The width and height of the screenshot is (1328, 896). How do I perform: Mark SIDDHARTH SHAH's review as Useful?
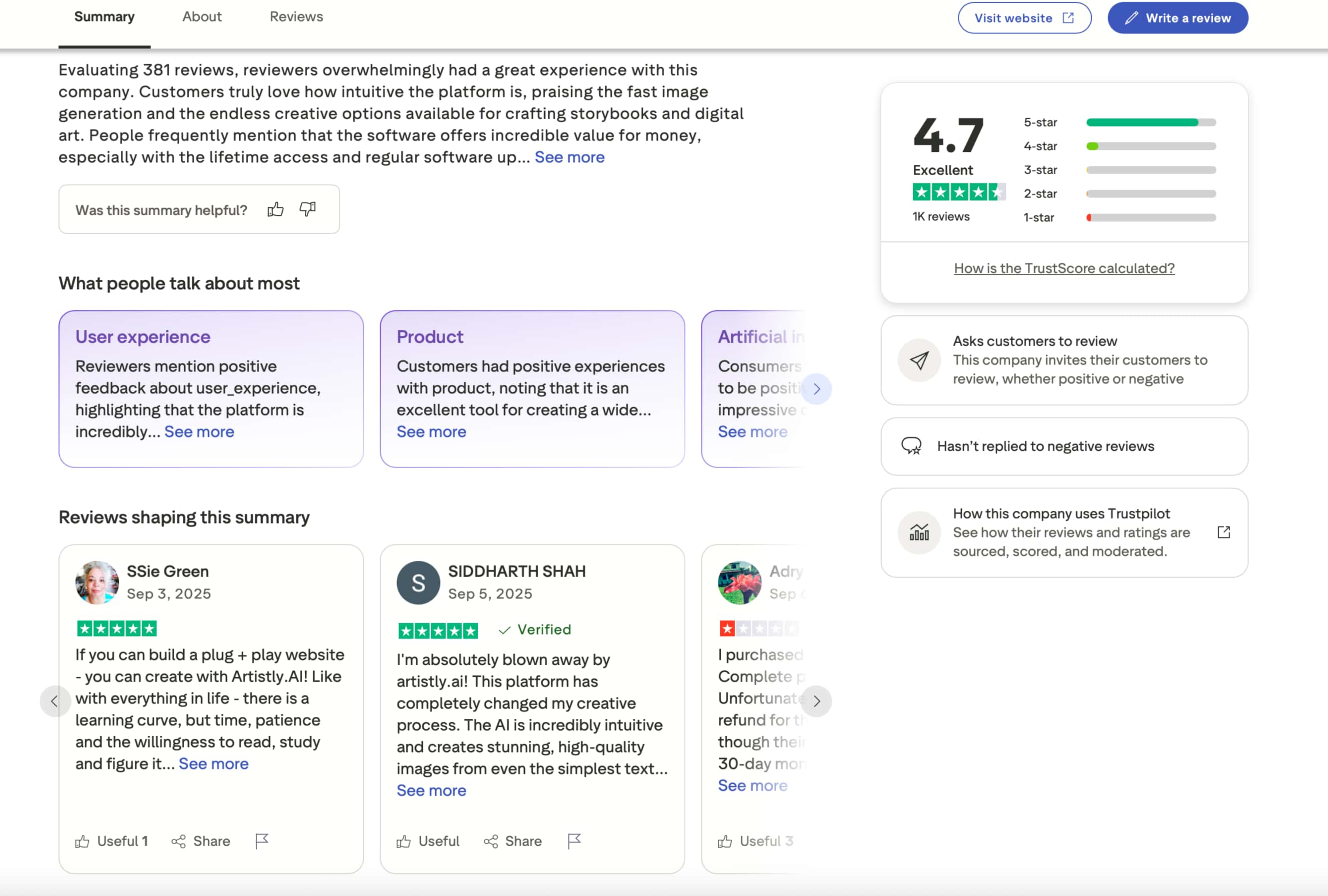(x=428, y=841)
